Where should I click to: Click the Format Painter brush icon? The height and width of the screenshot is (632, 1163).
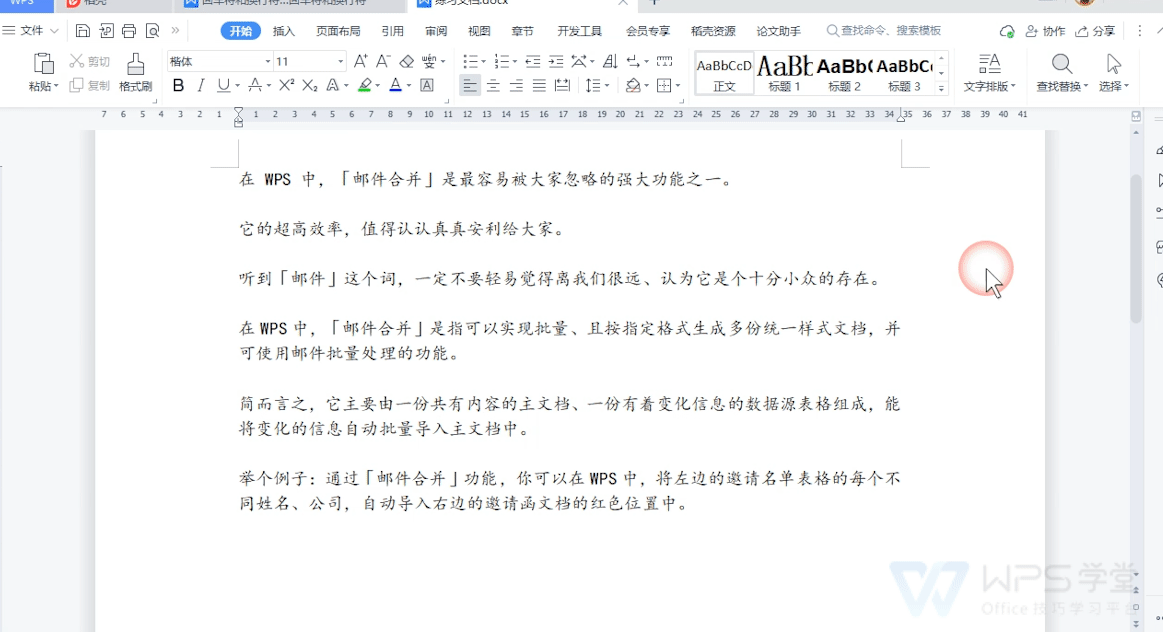(x=135, y=65)
